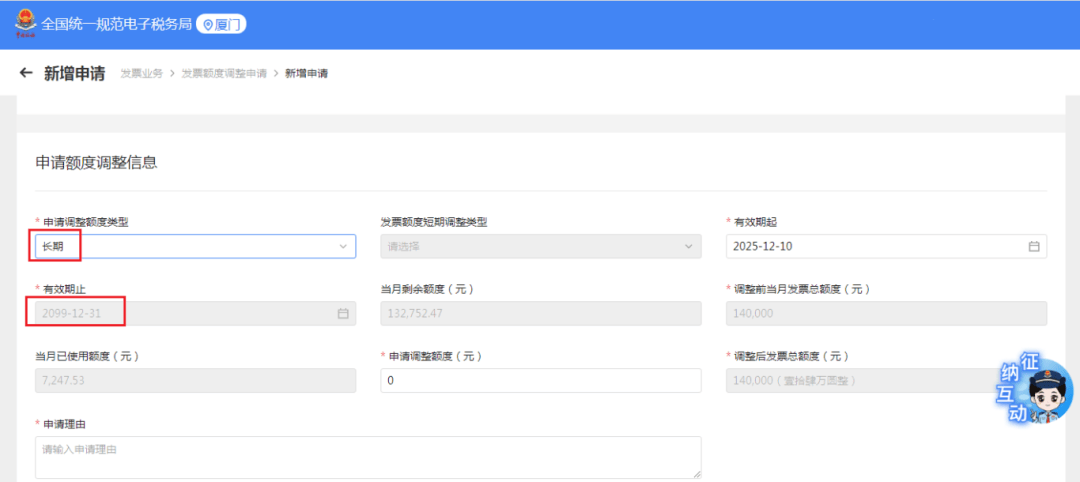
Task: Click the 调整前当月发票总额度 field
Action: pos(886,313)
